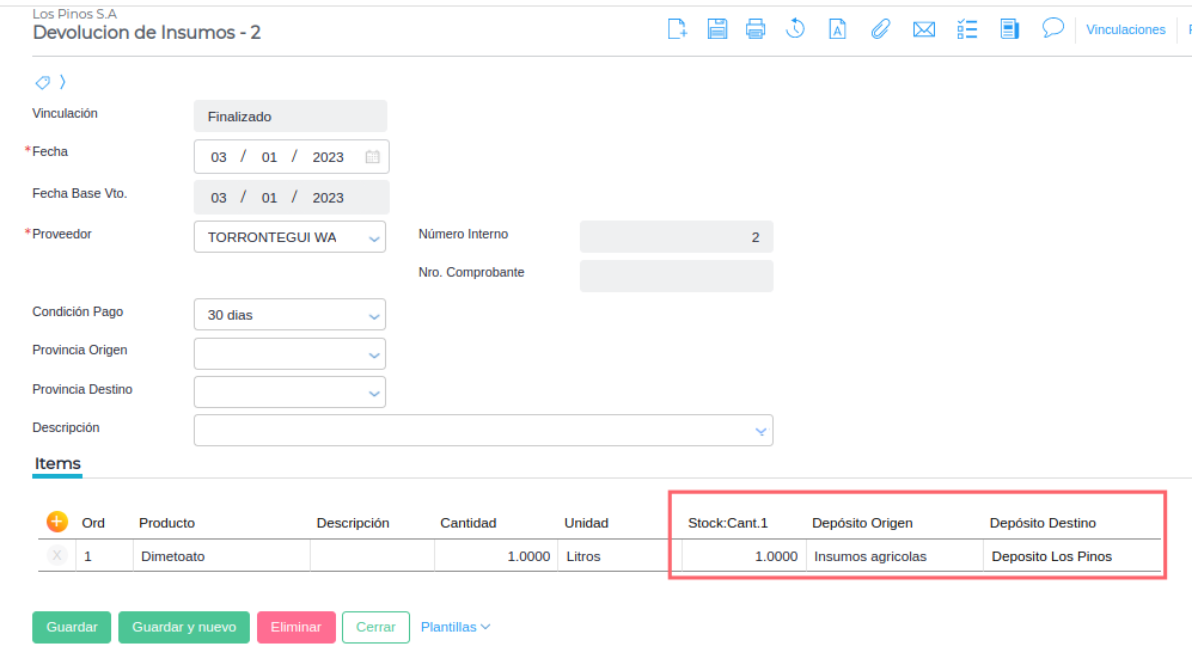Select the Items tab
Screen dimensions: 1192x657
coord(57,464)
